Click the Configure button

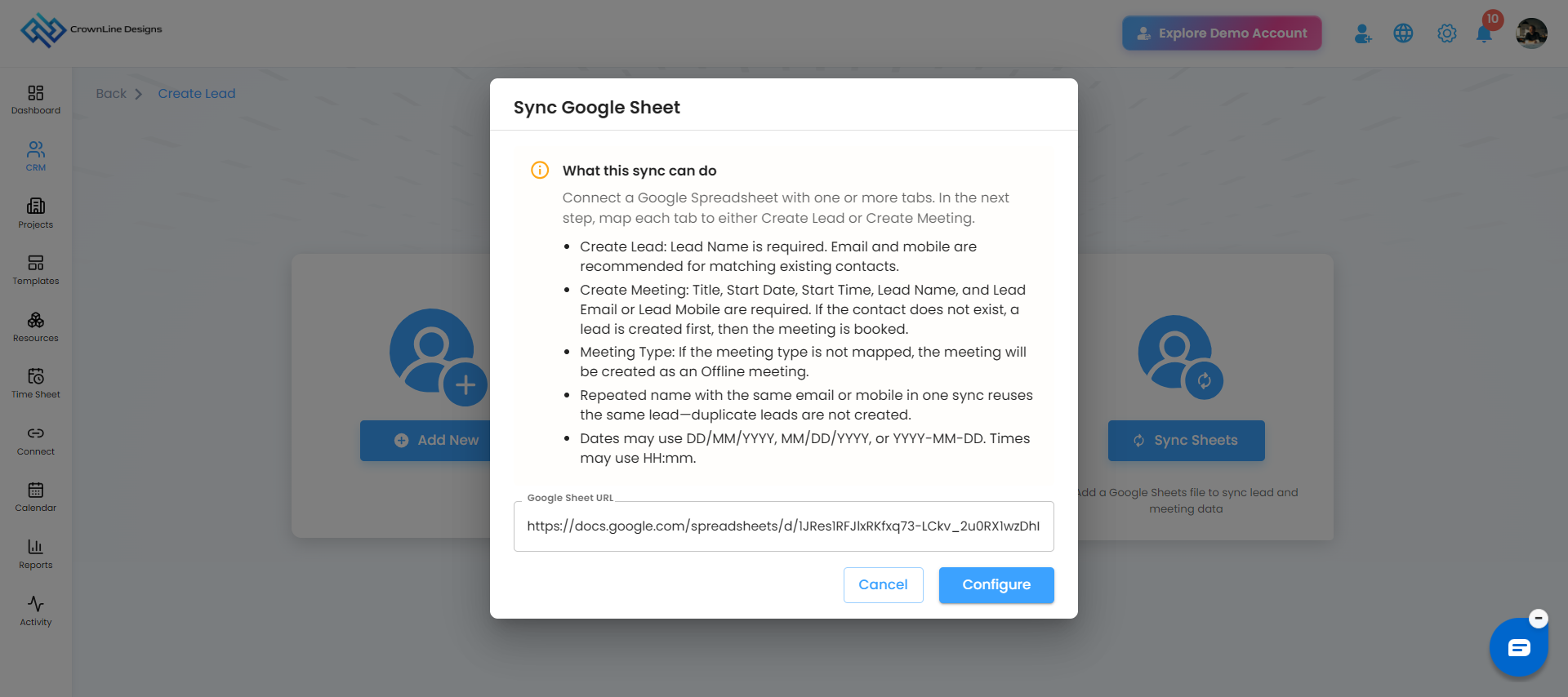[996, 585]
